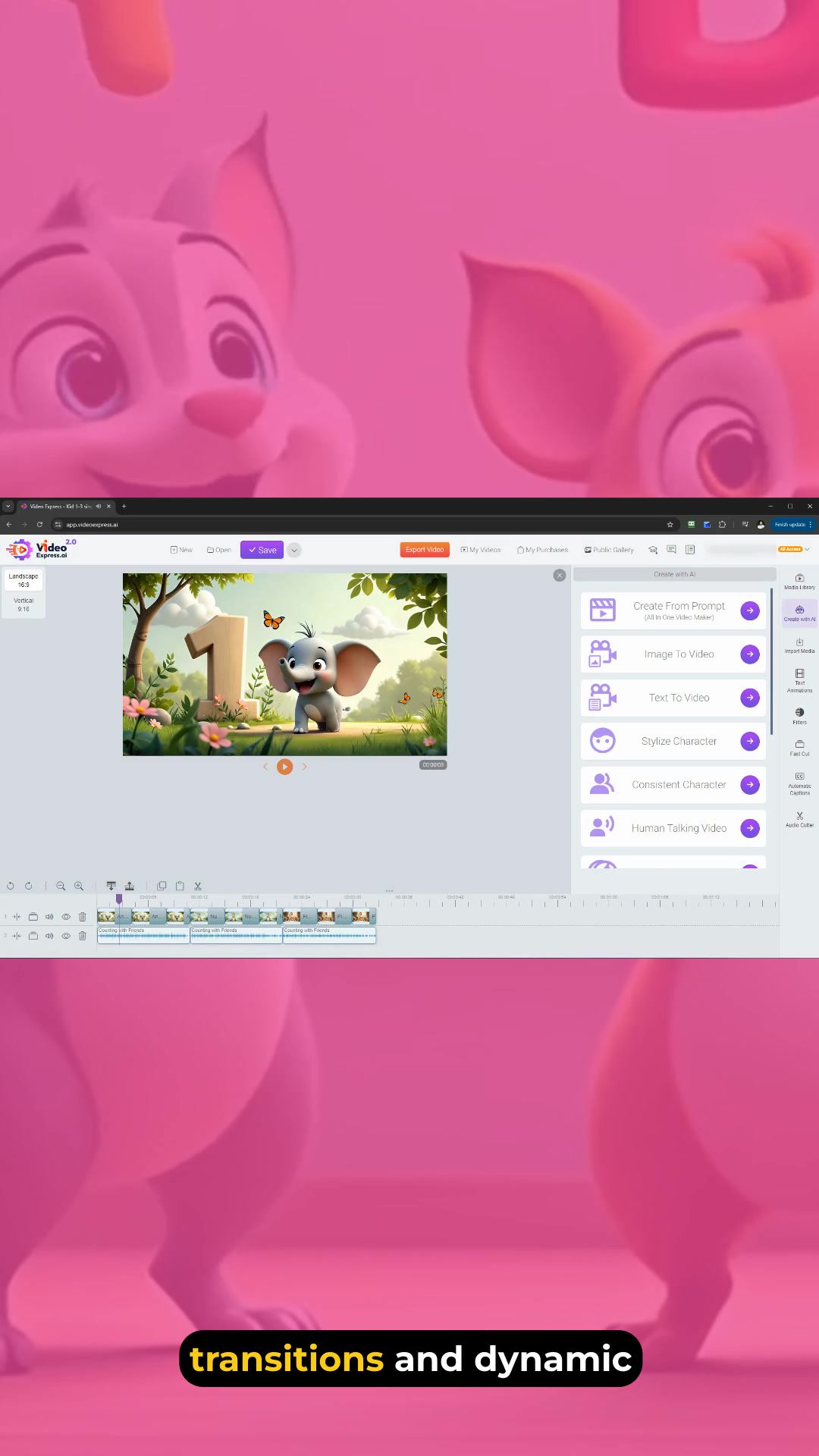Open Fast Cut sidebar tool

click(799, 748)
